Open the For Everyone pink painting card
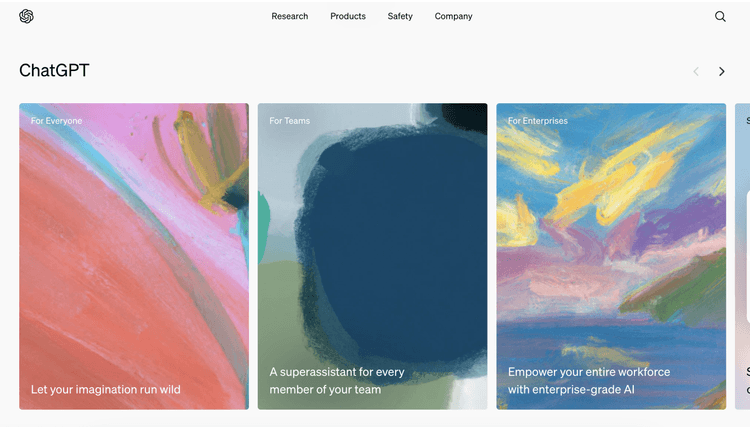 click(x=134, y=256)
